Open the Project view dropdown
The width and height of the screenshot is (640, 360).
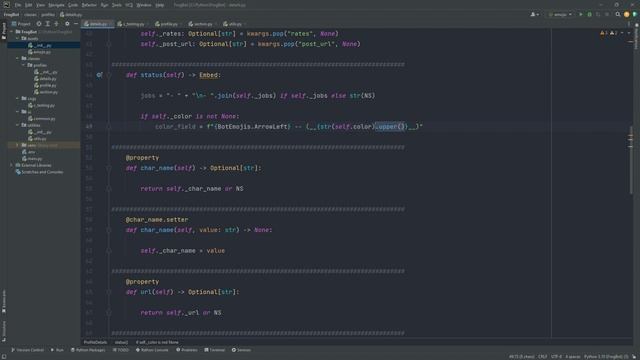pos(21,24)
